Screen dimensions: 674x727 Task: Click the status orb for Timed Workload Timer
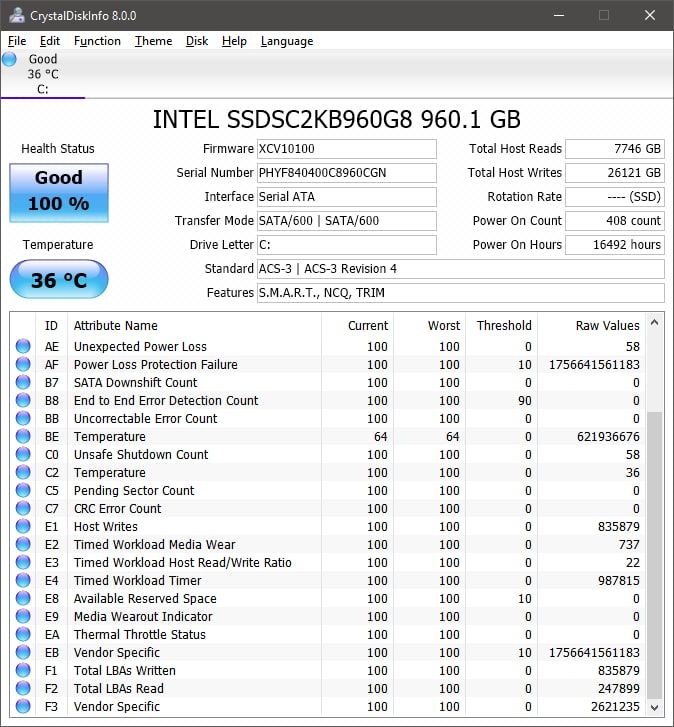pos(23,580)
